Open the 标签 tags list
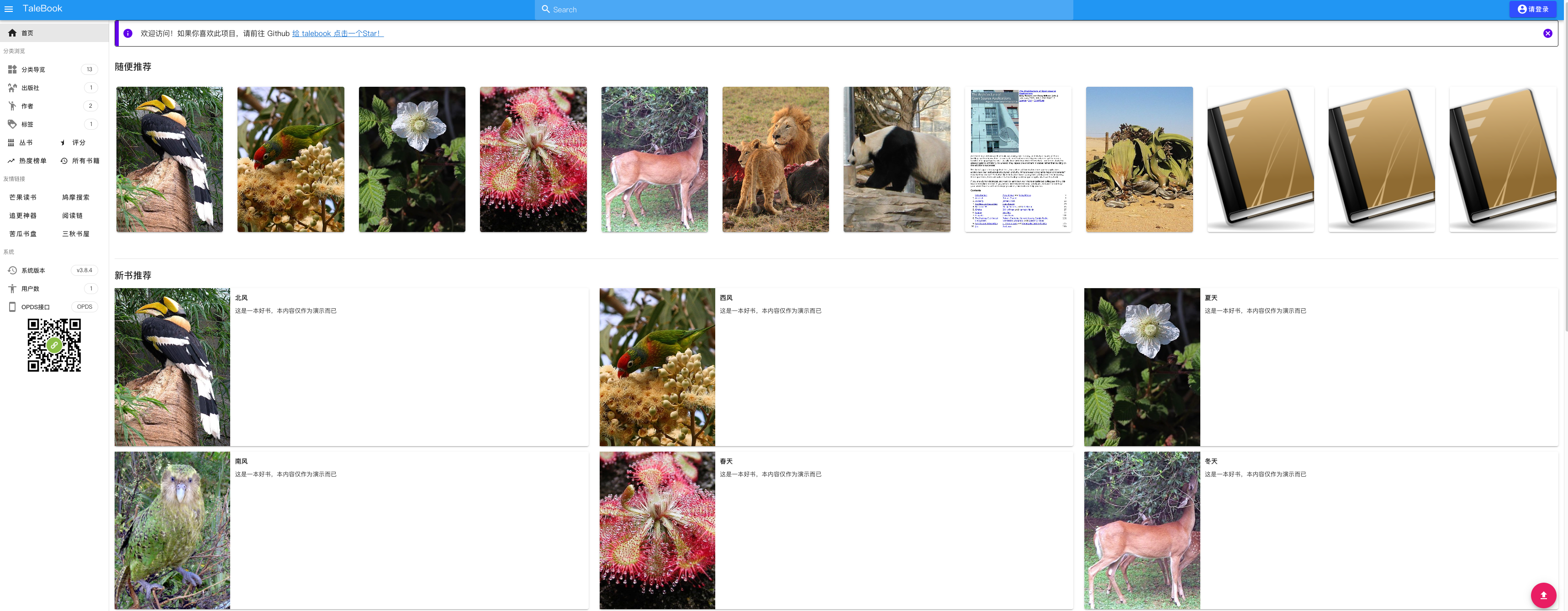1568x611 pixels. [x=27, y=124]
